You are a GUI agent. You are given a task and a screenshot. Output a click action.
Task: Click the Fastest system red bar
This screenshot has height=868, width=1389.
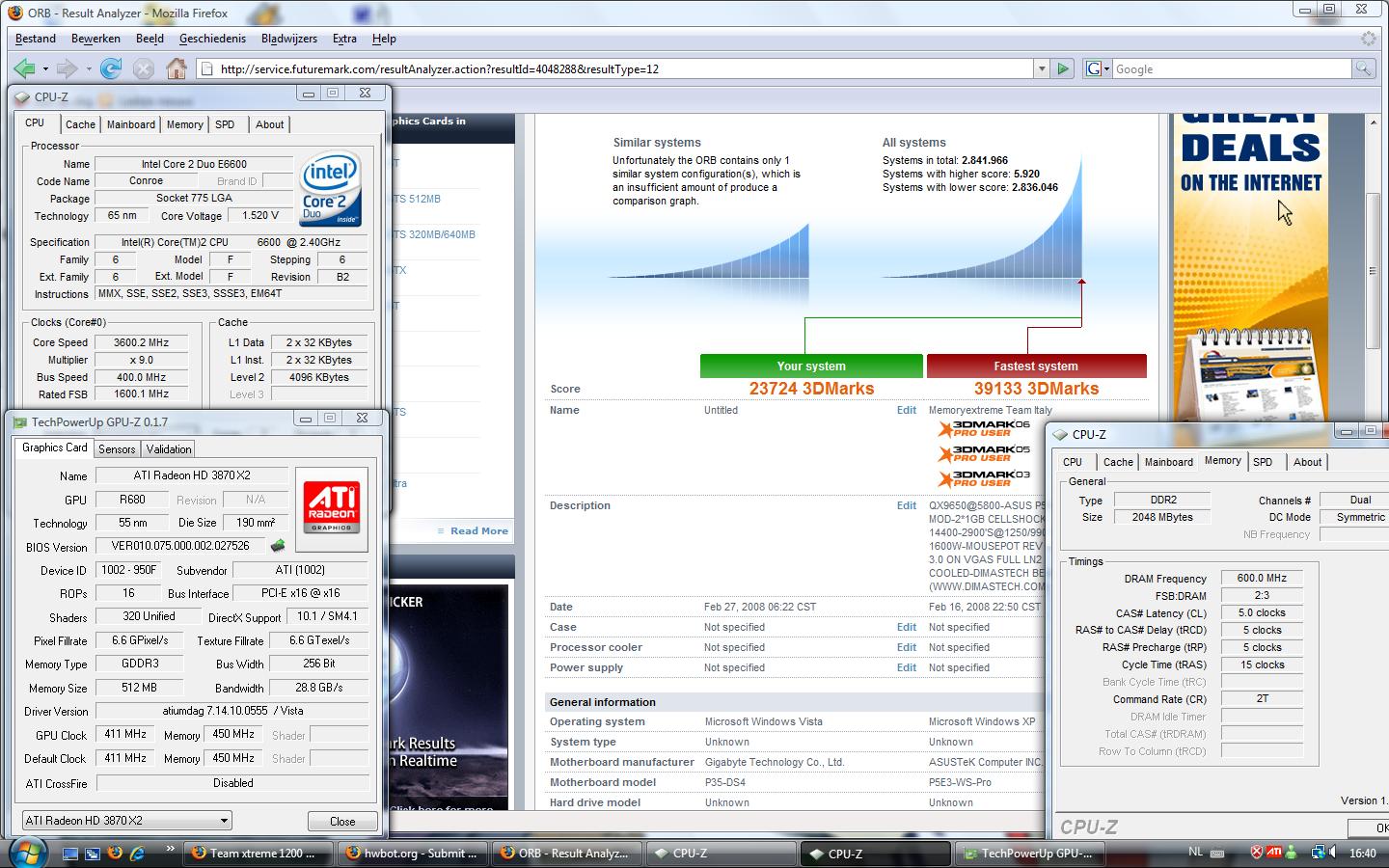click(1036, 366)
